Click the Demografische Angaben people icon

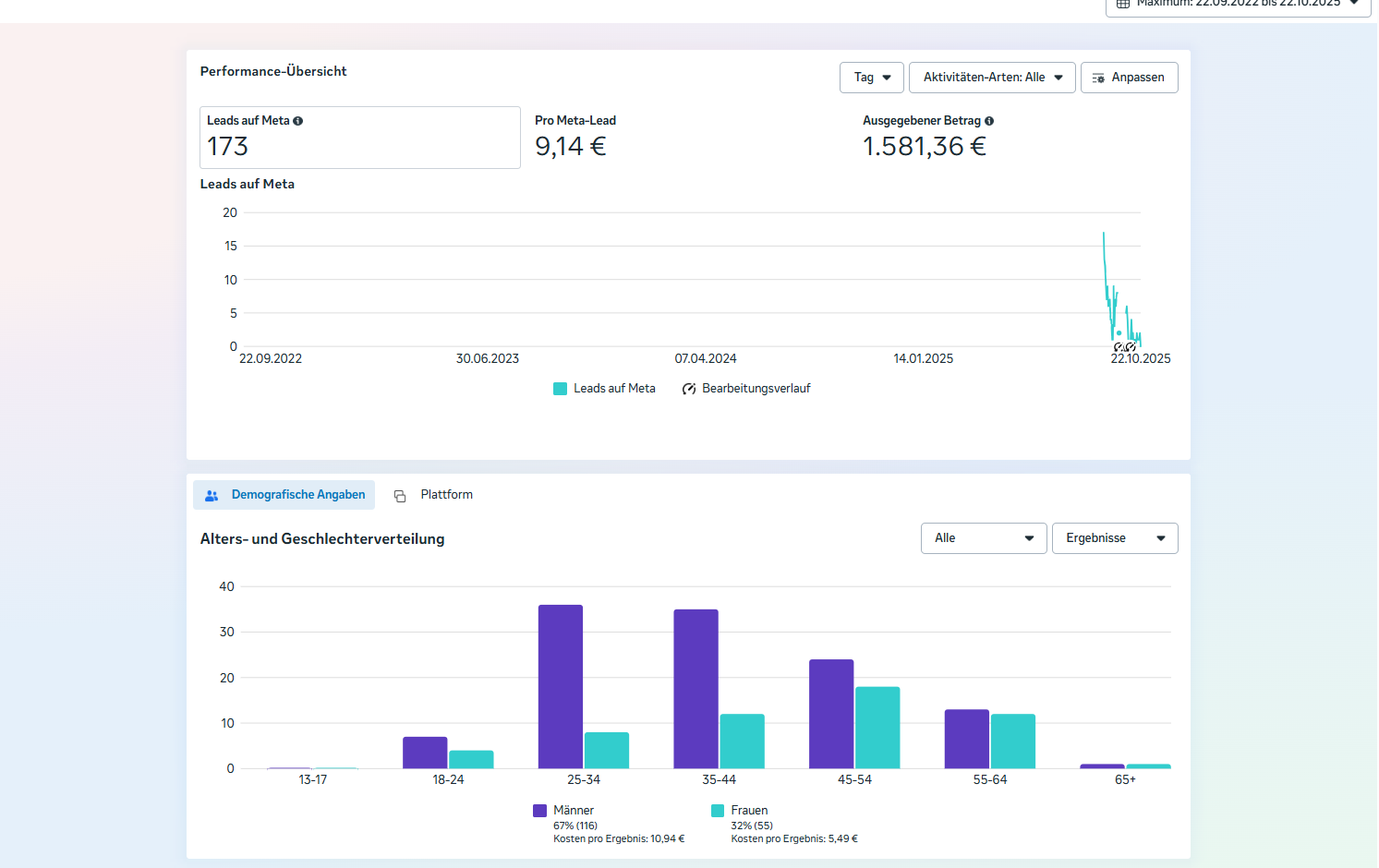coord(212,496)
